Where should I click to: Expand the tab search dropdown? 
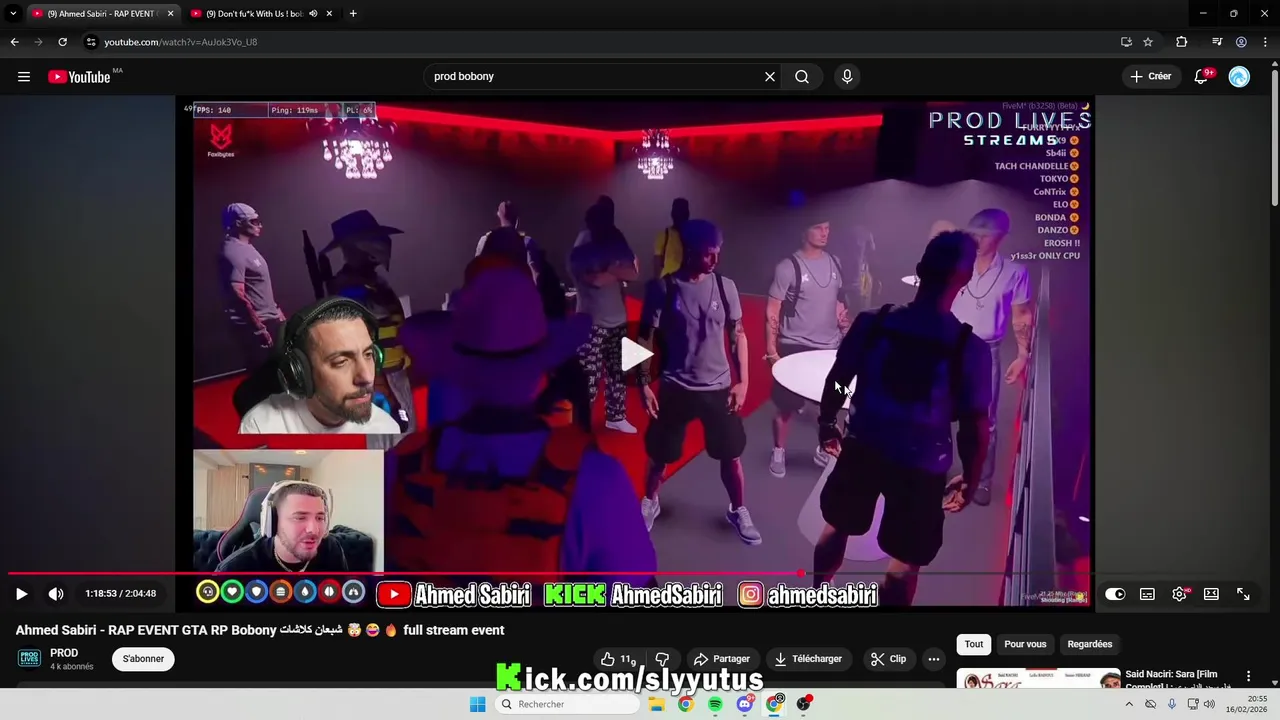point(13,14)
